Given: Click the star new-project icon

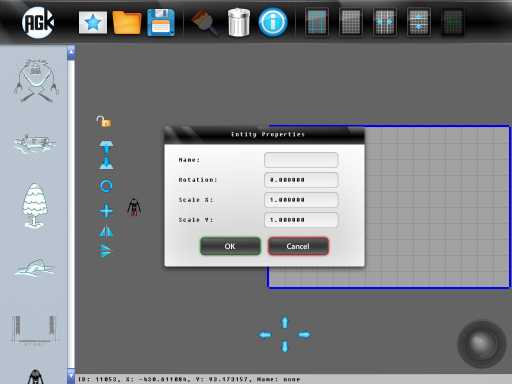Looking at the screenshot, I should point(93,22).
